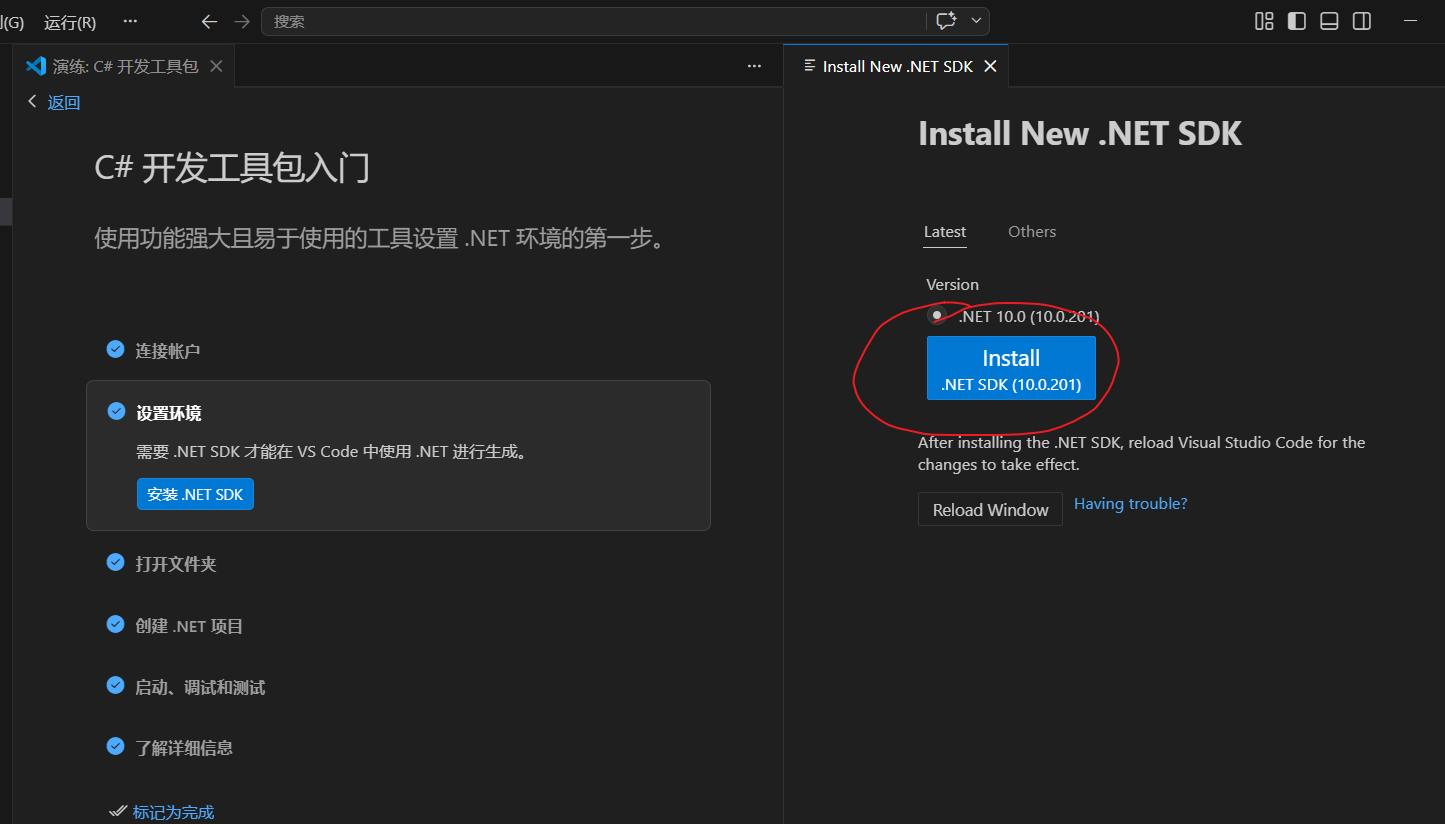The height and width of the screenshot is (824, 1445).
Task: Open the left editor group more actions
Action: (754, 66)
